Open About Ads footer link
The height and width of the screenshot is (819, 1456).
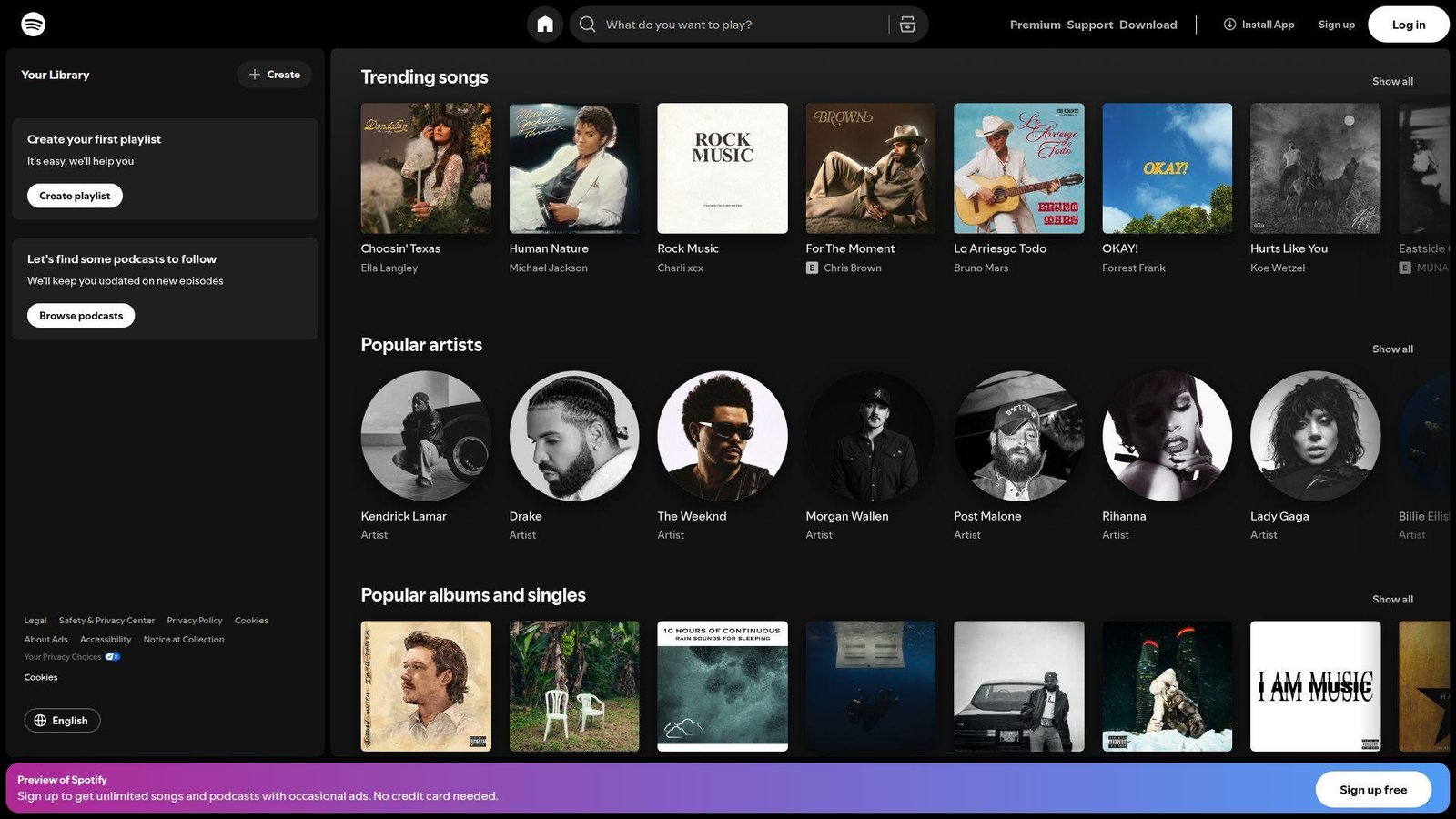(x=45, y=640)
